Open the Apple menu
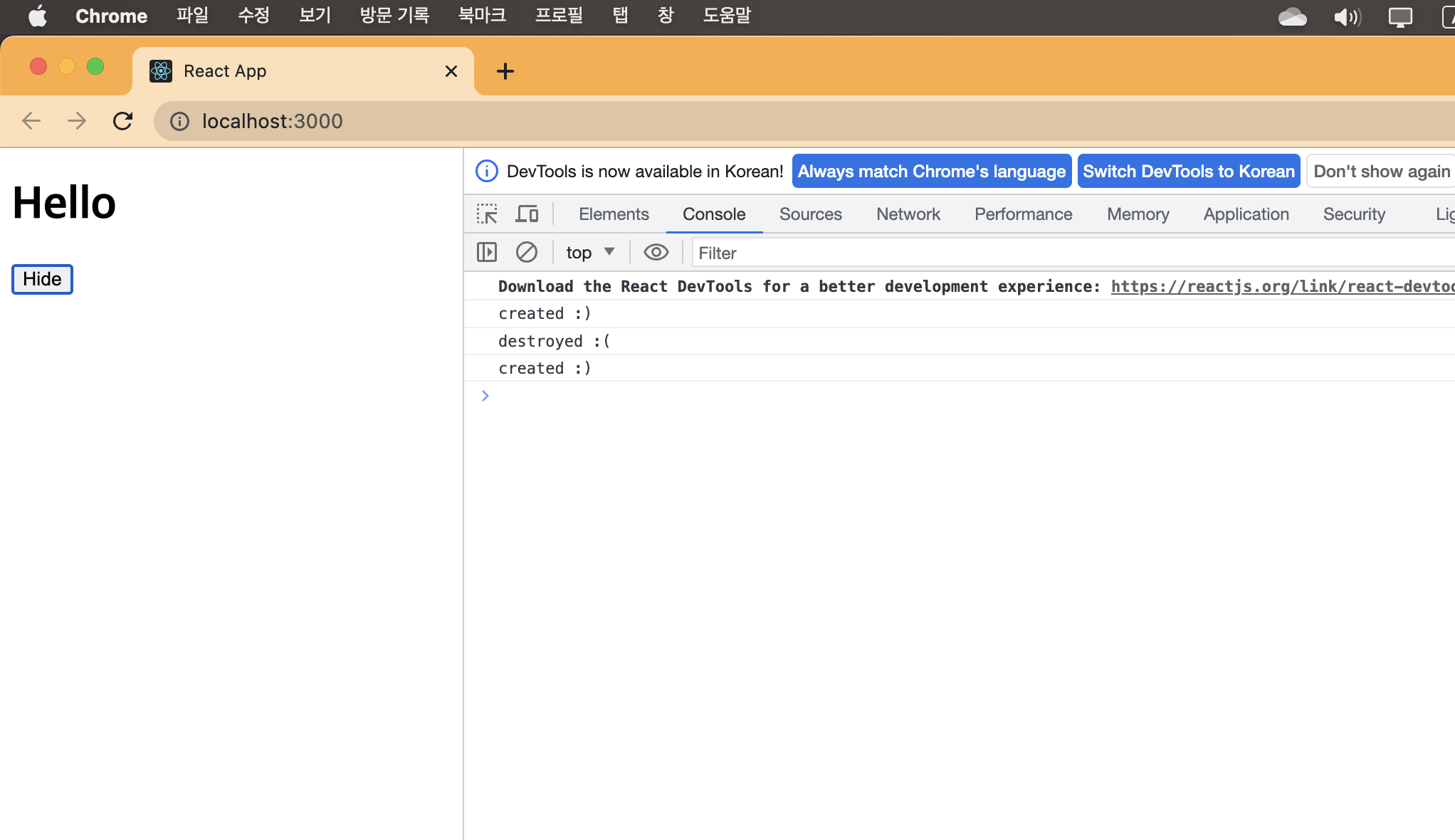Viewport: 1455px width, 840px height. 37,16
